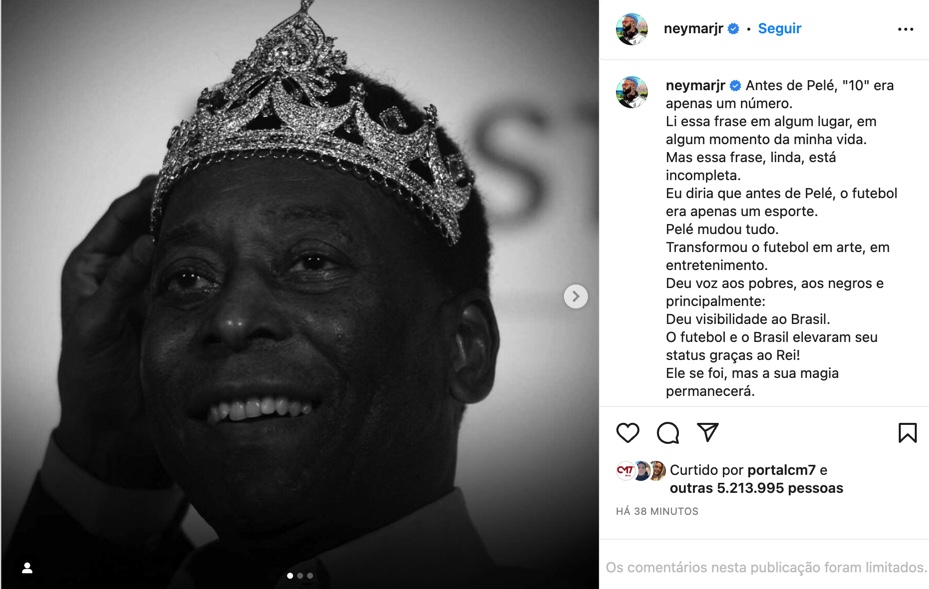Share post using paper plane icon

707,432
